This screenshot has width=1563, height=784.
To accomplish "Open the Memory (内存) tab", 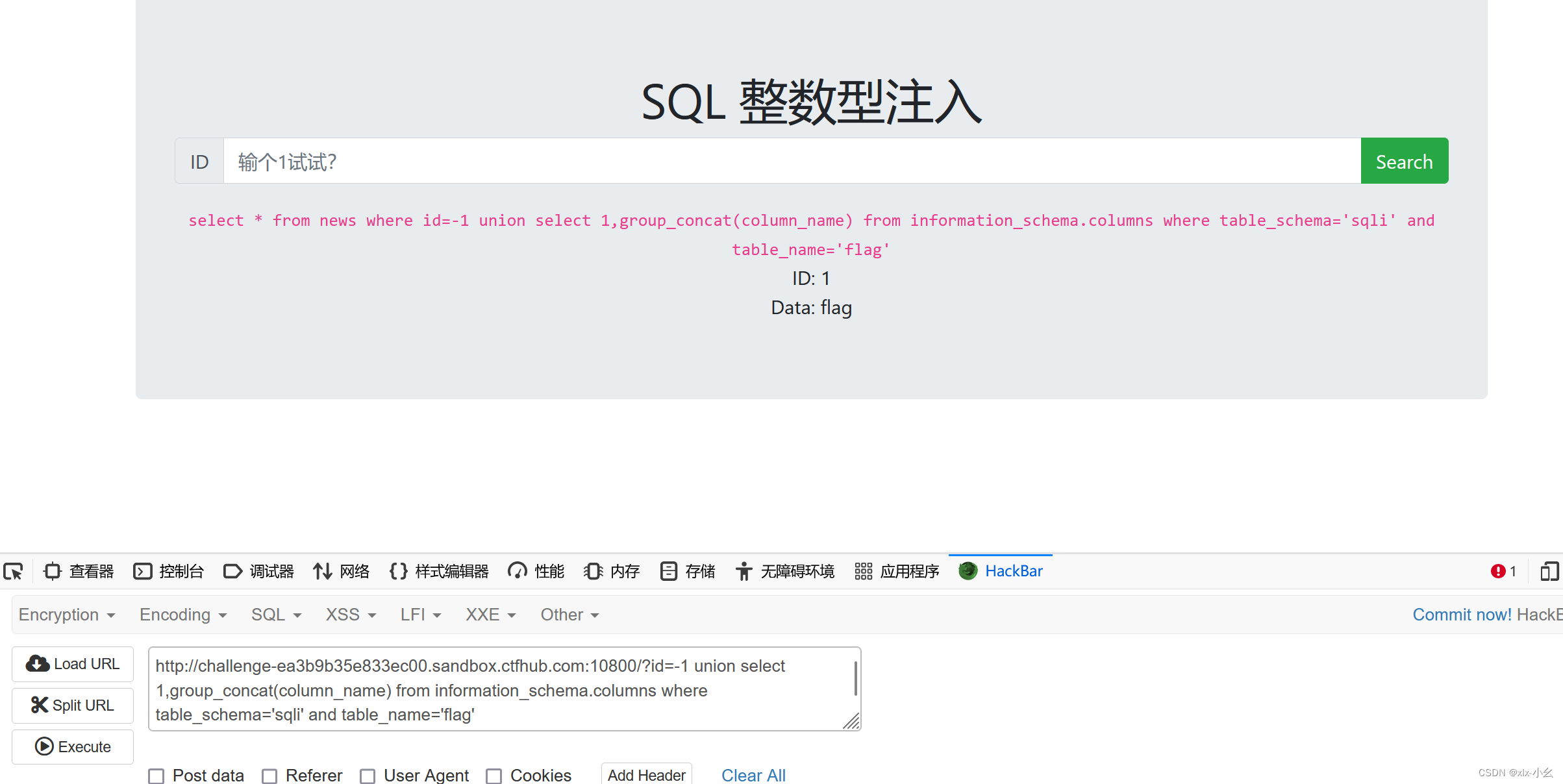I will (612, 571).
